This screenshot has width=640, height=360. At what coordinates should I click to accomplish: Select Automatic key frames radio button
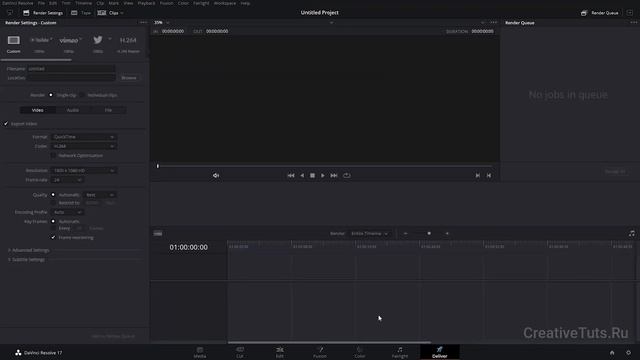53,221
